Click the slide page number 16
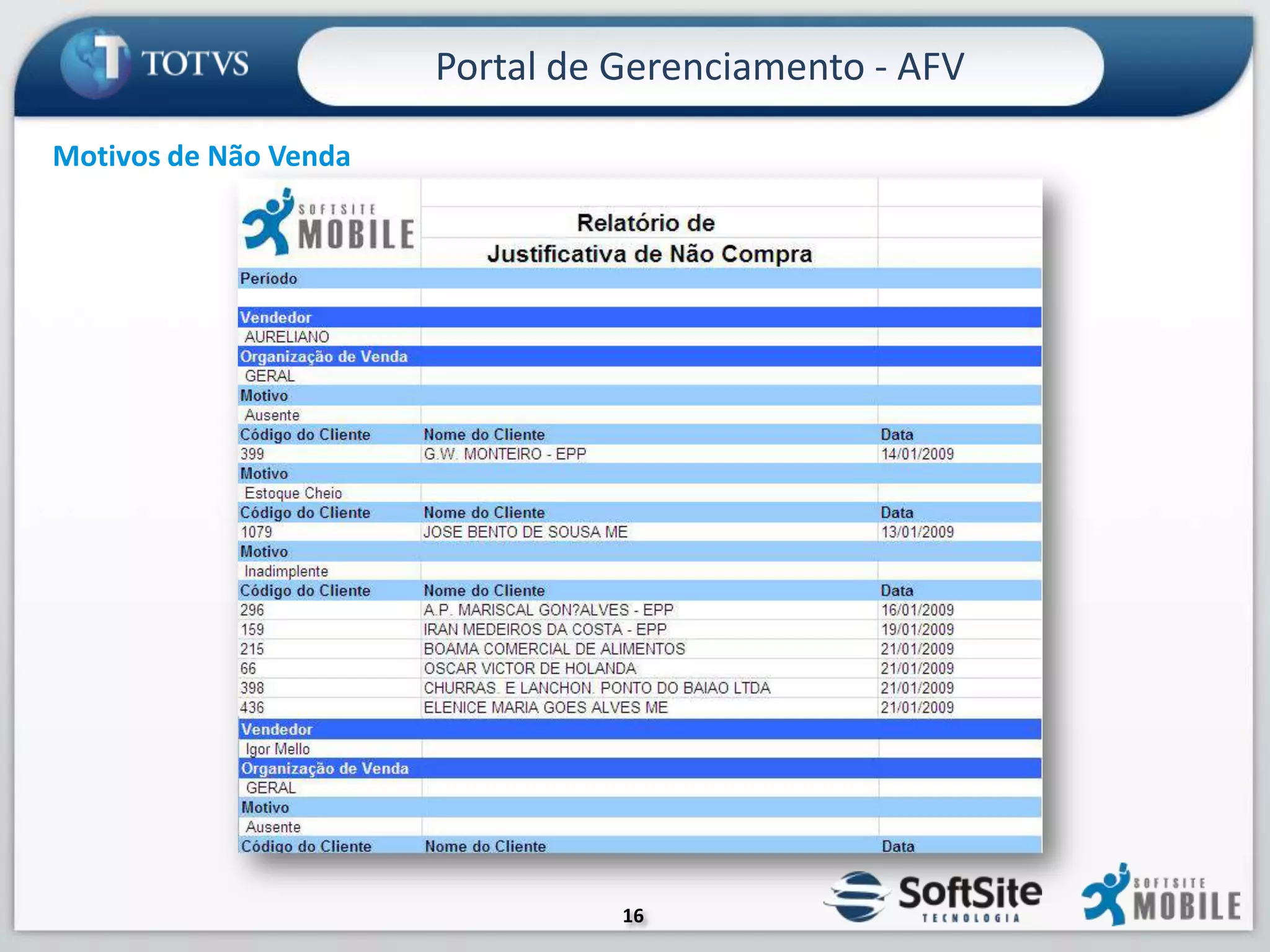The height and width of the screenshot is (952, 1270). [x=633, y=915]
